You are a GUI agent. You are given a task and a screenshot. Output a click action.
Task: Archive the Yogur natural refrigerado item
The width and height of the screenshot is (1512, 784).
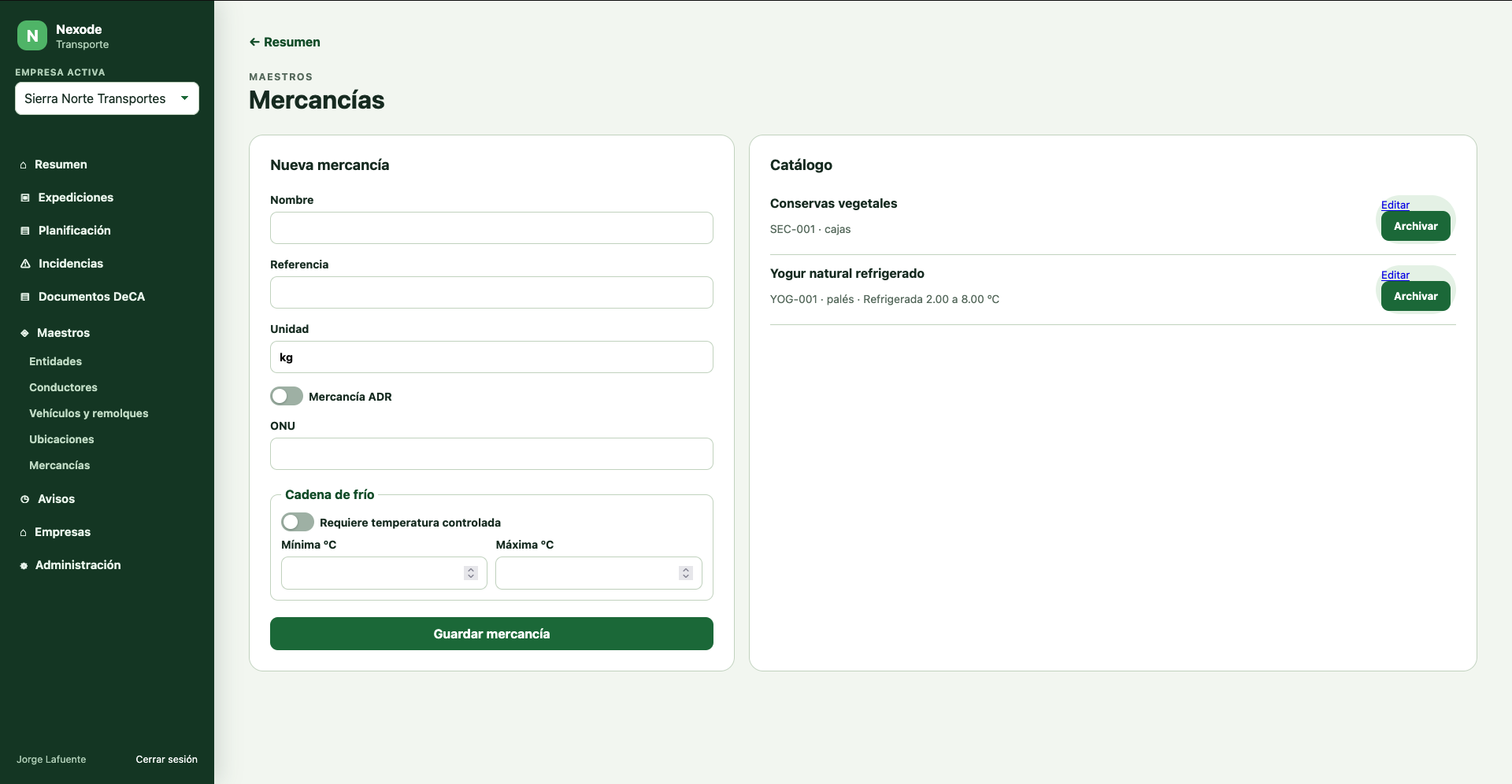1415,296
